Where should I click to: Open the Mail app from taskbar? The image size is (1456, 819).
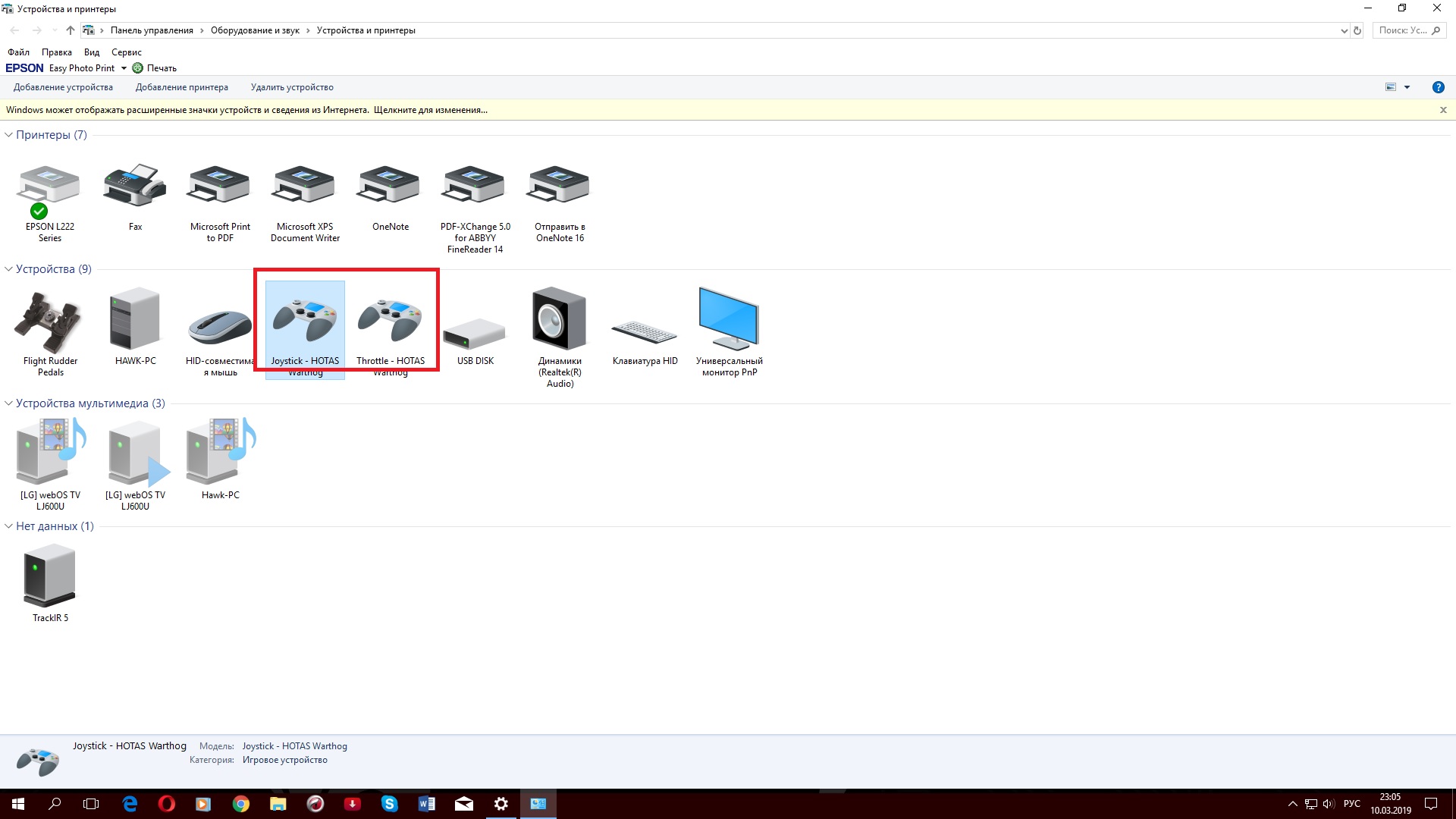(x=464, y=804)
